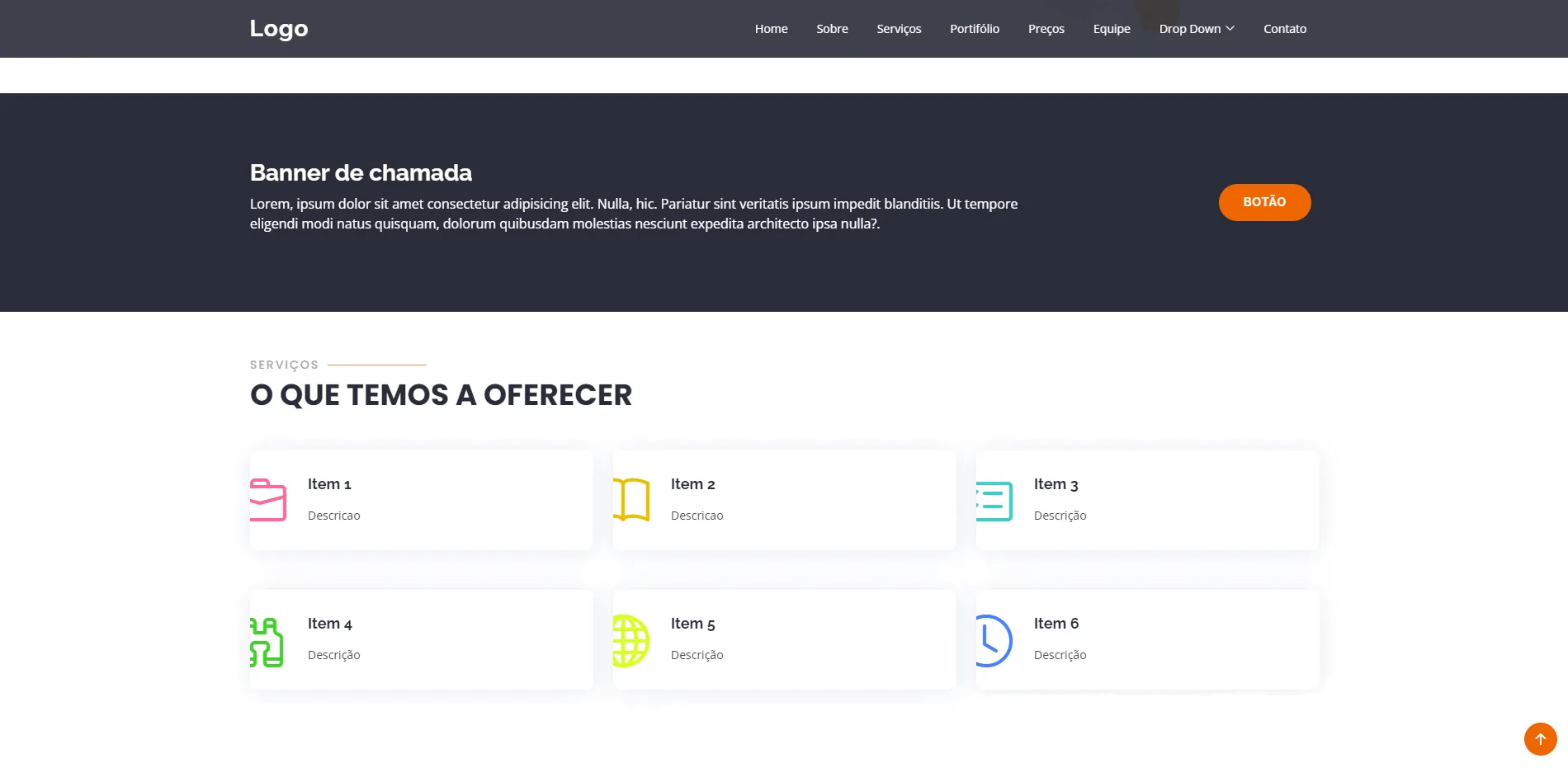Click the orange scroll-to-top arrow
This screenshot has width=1568, height=768.
point(1538,740)
